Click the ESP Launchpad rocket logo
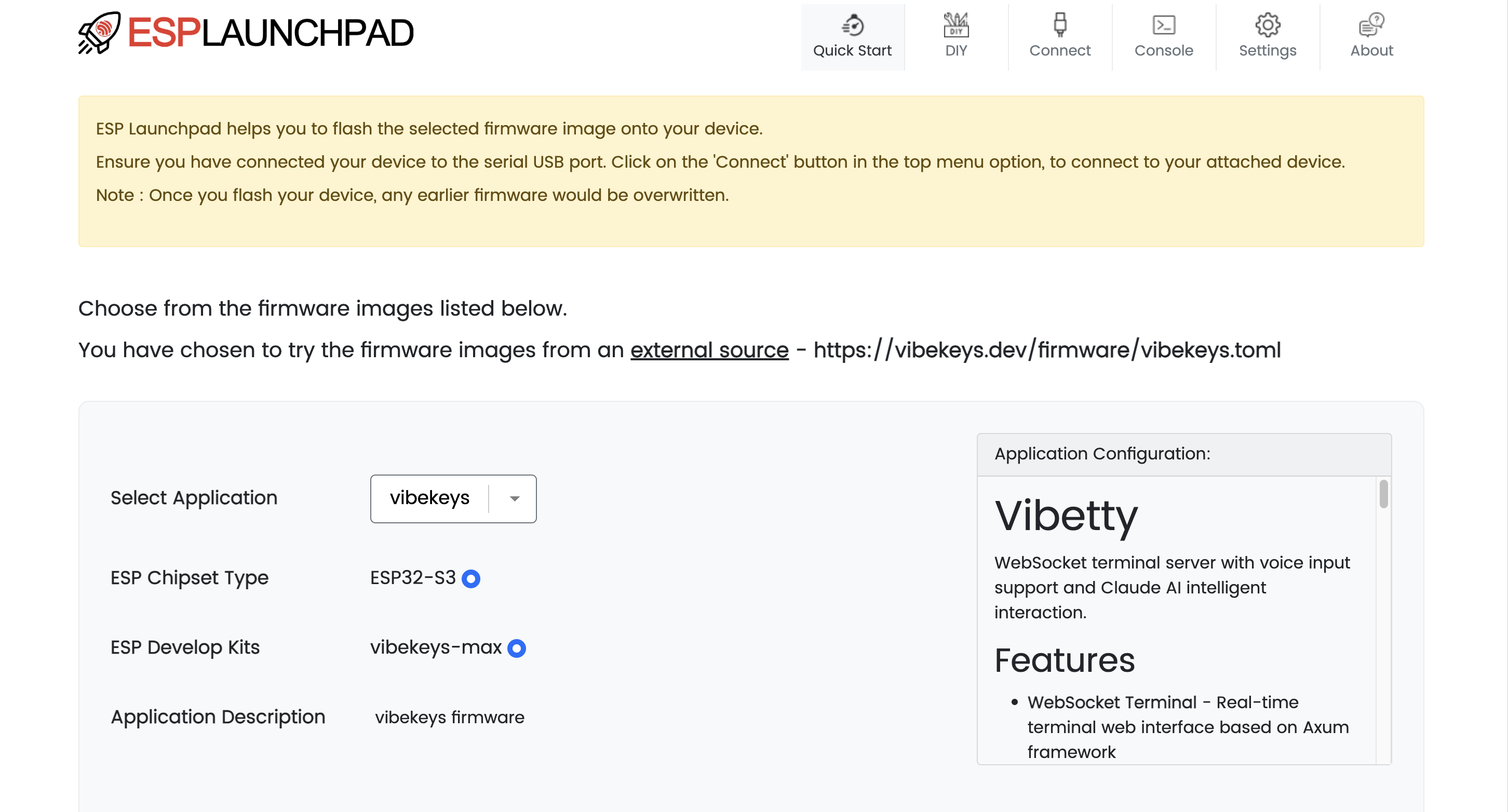 pyautogui.click(x=100, y=33)
